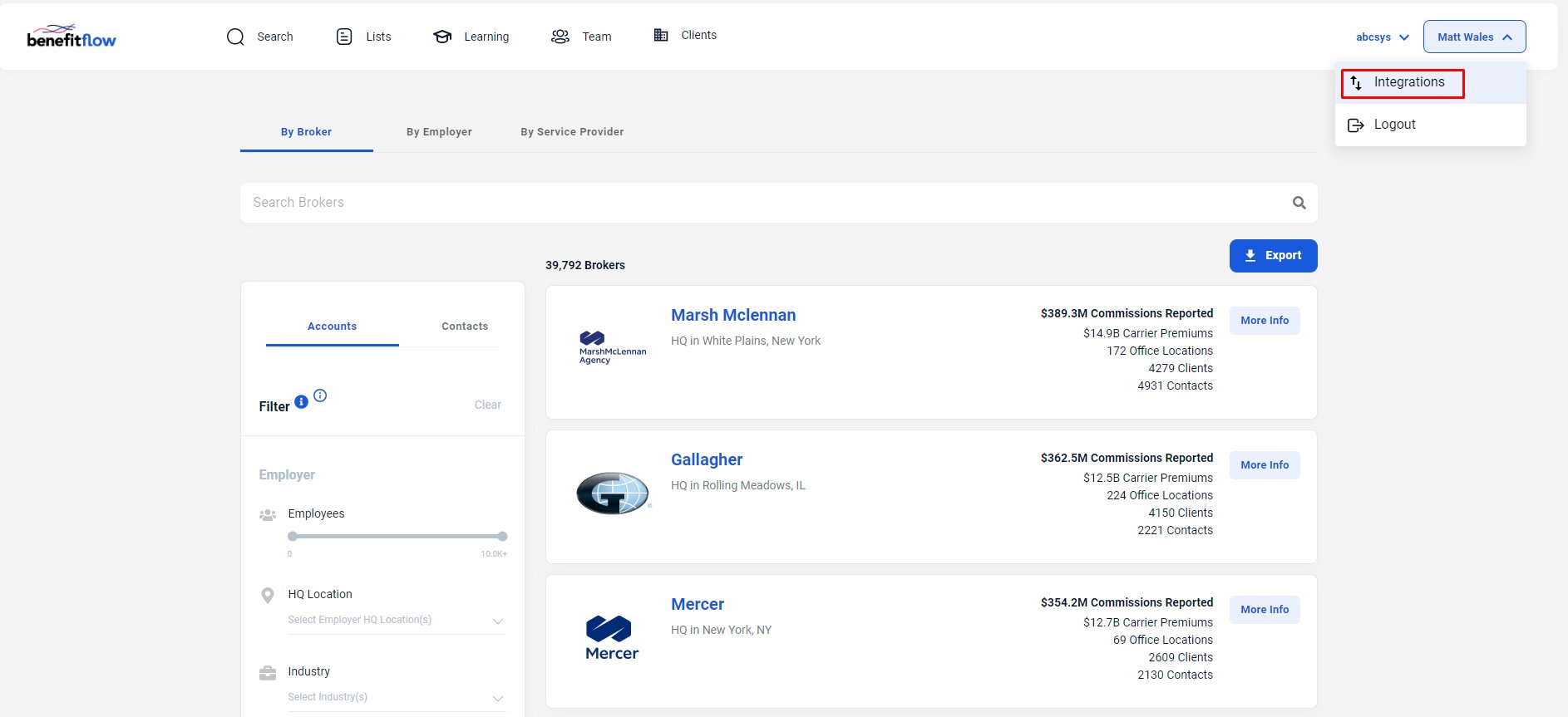Open the Learning navigation item
The image size is (1568, 717).
click(471, 37)
